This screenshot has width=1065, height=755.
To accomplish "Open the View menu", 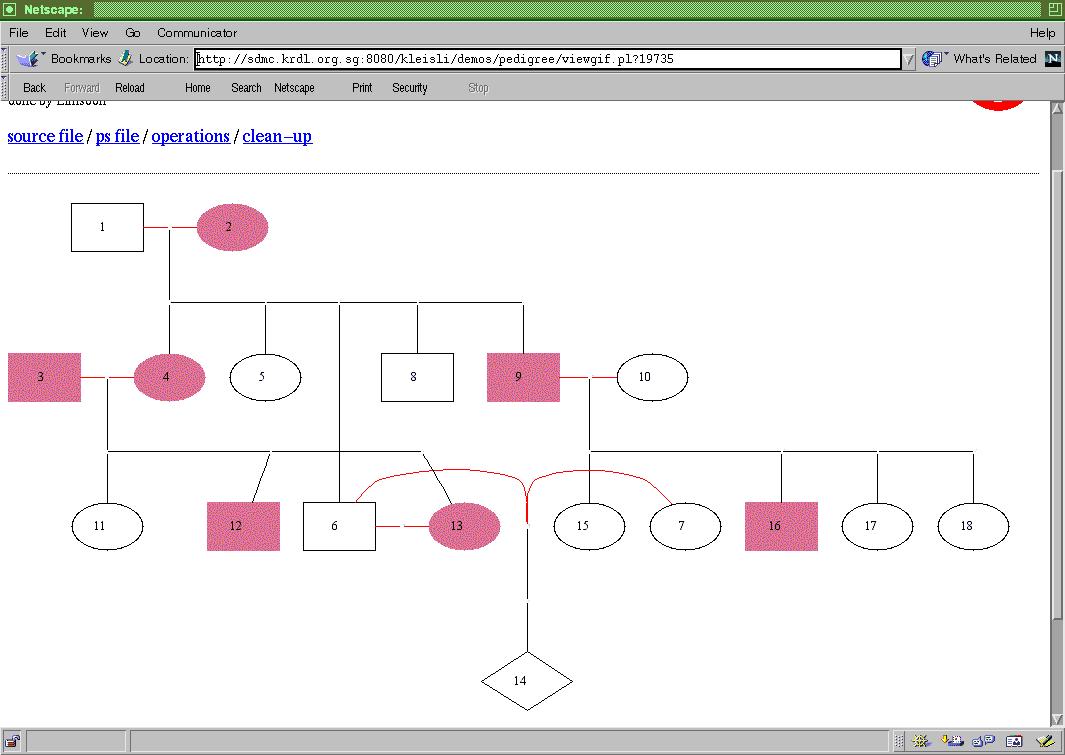I will 94,33.
